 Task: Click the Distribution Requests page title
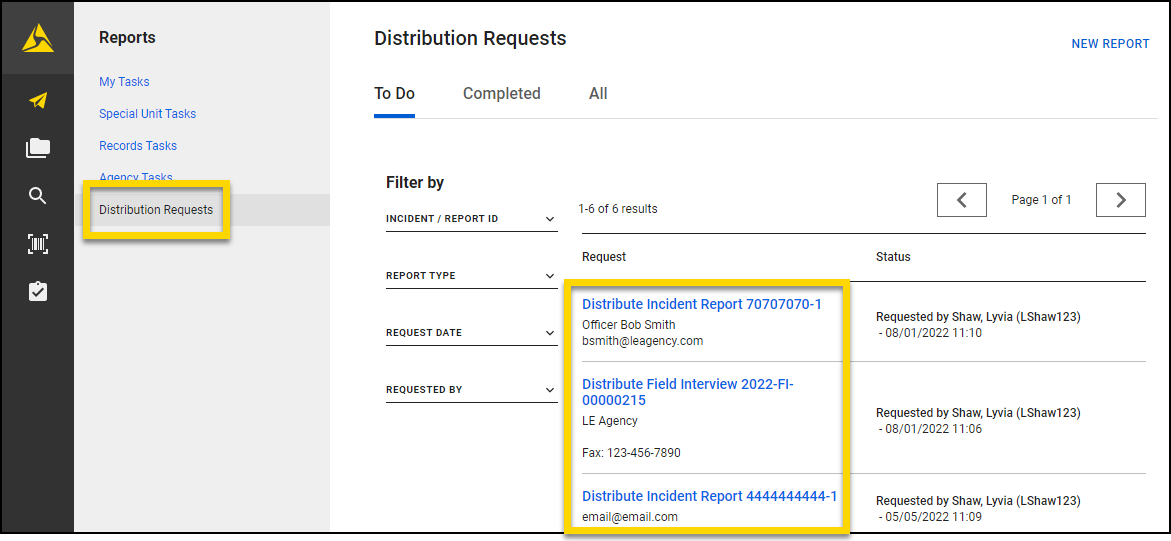point(470,38)
